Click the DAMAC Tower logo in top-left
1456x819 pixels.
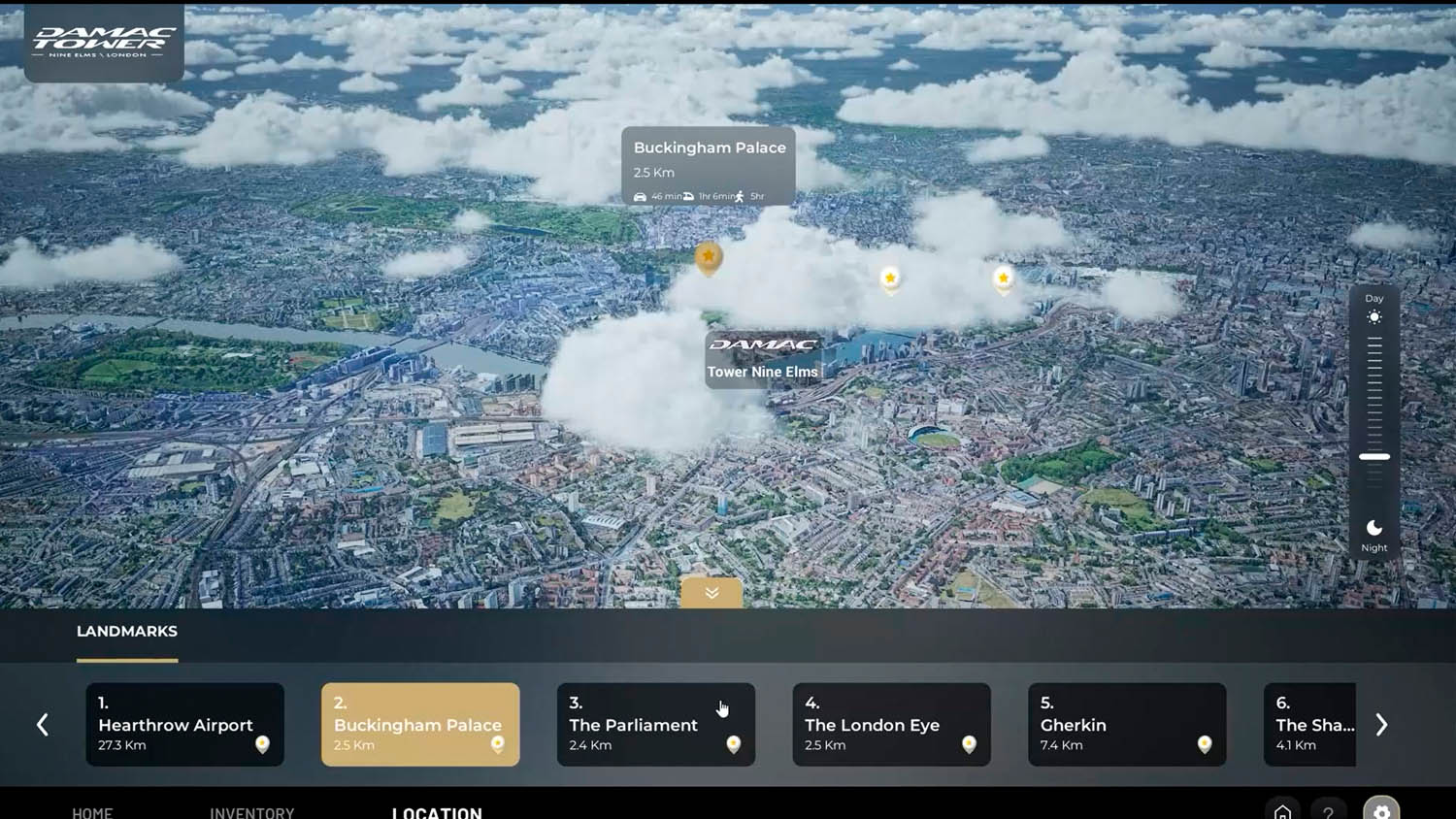click(x=104, y=42)
